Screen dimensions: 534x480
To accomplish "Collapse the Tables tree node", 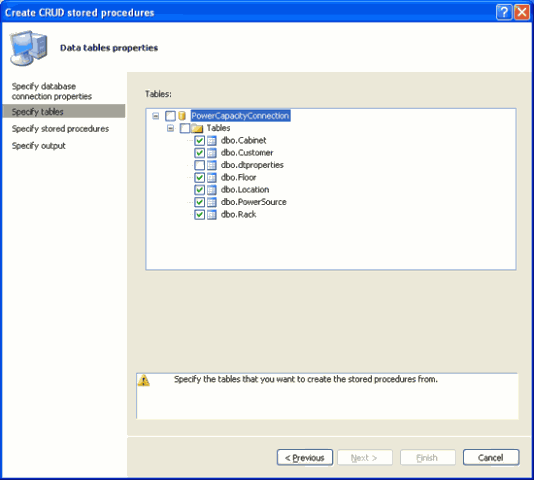I will pyautogui.click(x=171, y=128).
